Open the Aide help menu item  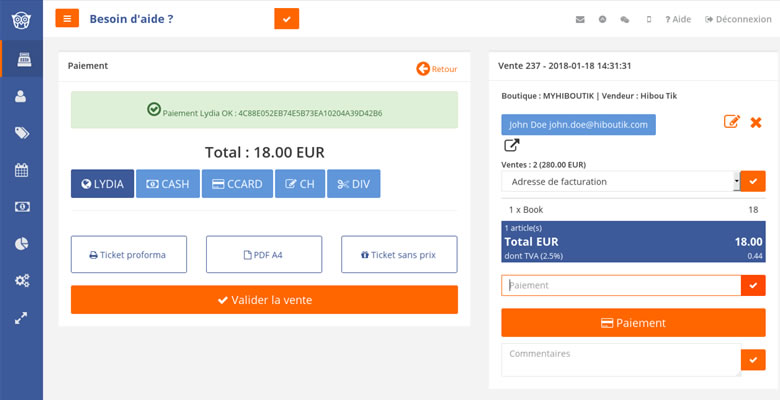tap(678, 19)
